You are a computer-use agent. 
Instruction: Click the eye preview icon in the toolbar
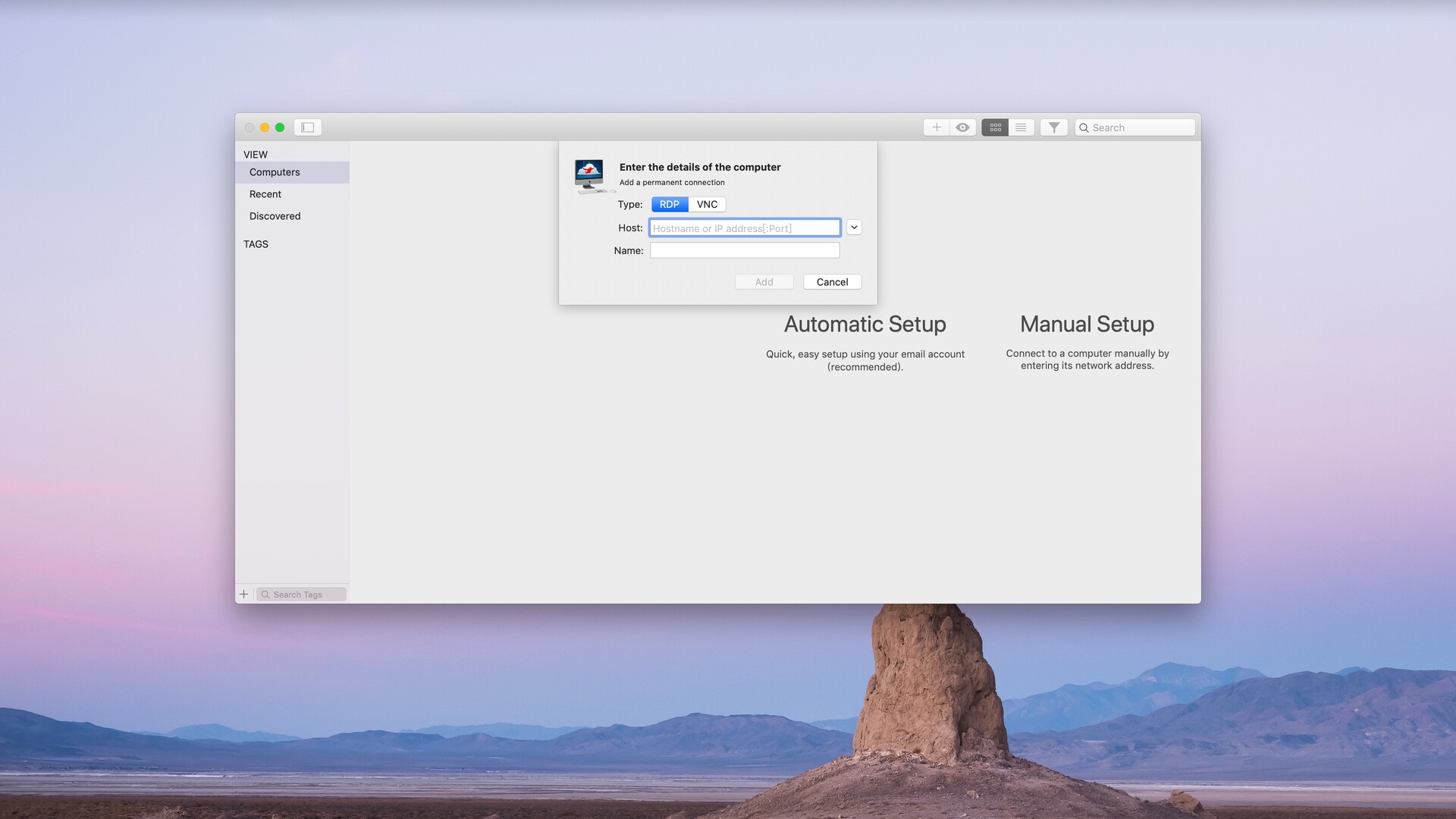pos(962,127)
